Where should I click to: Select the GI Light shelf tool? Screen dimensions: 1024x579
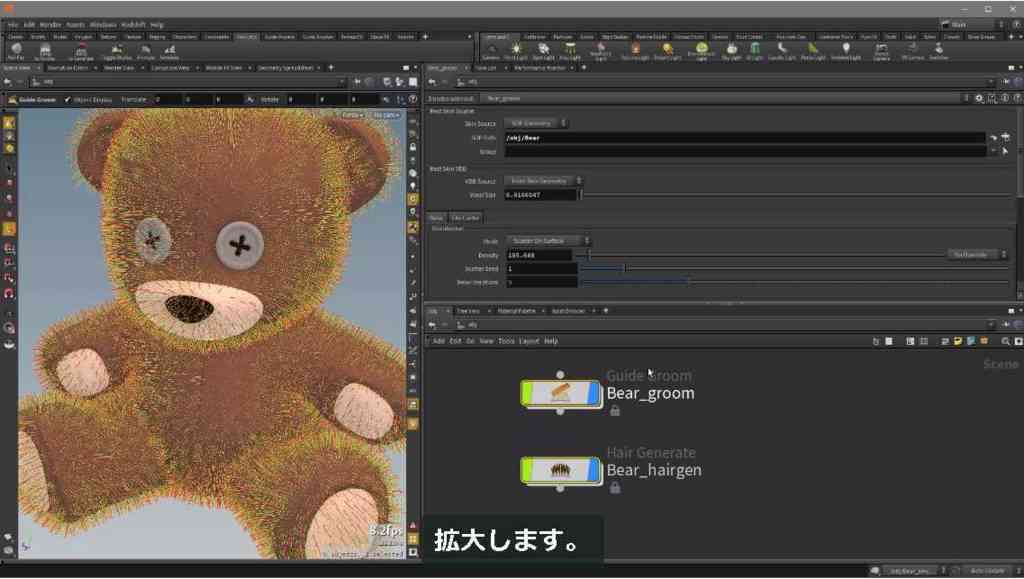pyautogui.click(x=754, y=51)
